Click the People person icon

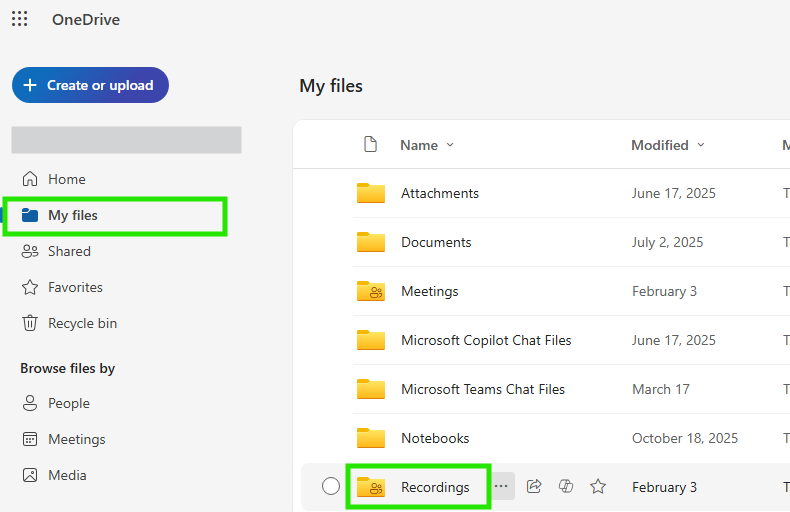click(x=30, y=403)
